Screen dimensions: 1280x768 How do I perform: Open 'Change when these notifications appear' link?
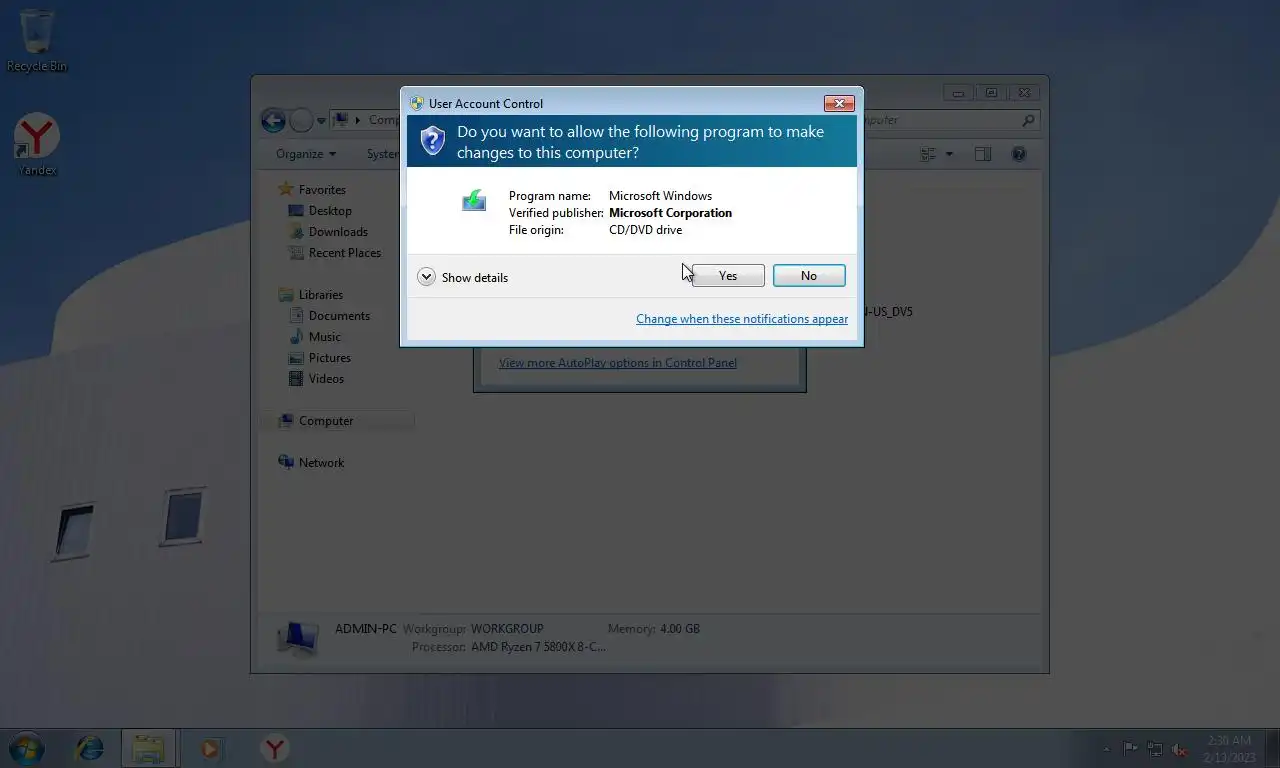point(742,319)
